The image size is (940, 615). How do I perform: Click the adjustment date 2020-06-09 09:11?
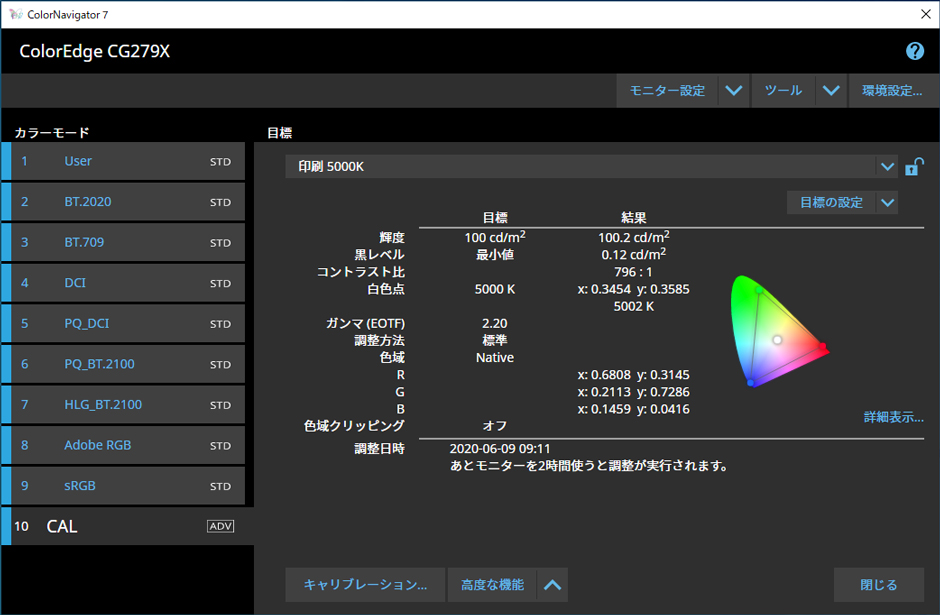pos(500,448)
